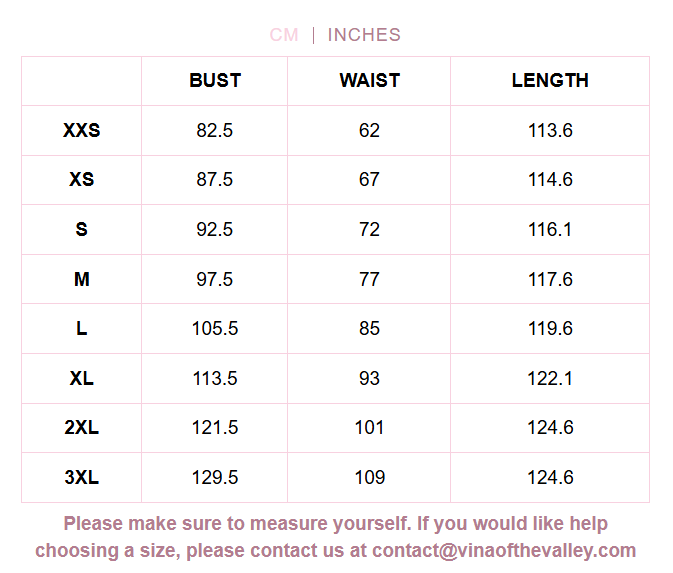Select the BUST column header
Screen dimensions: 673x573
[x=215, y=81]
